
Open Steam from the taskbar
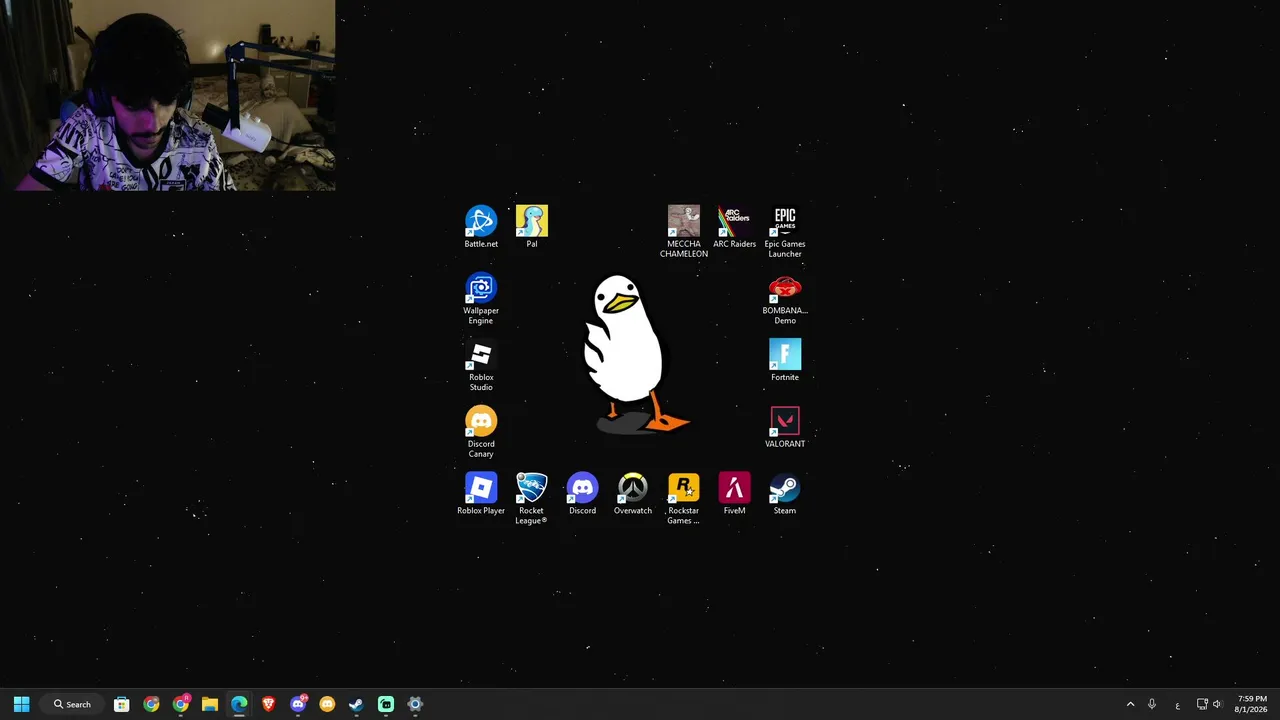(357, 704)
